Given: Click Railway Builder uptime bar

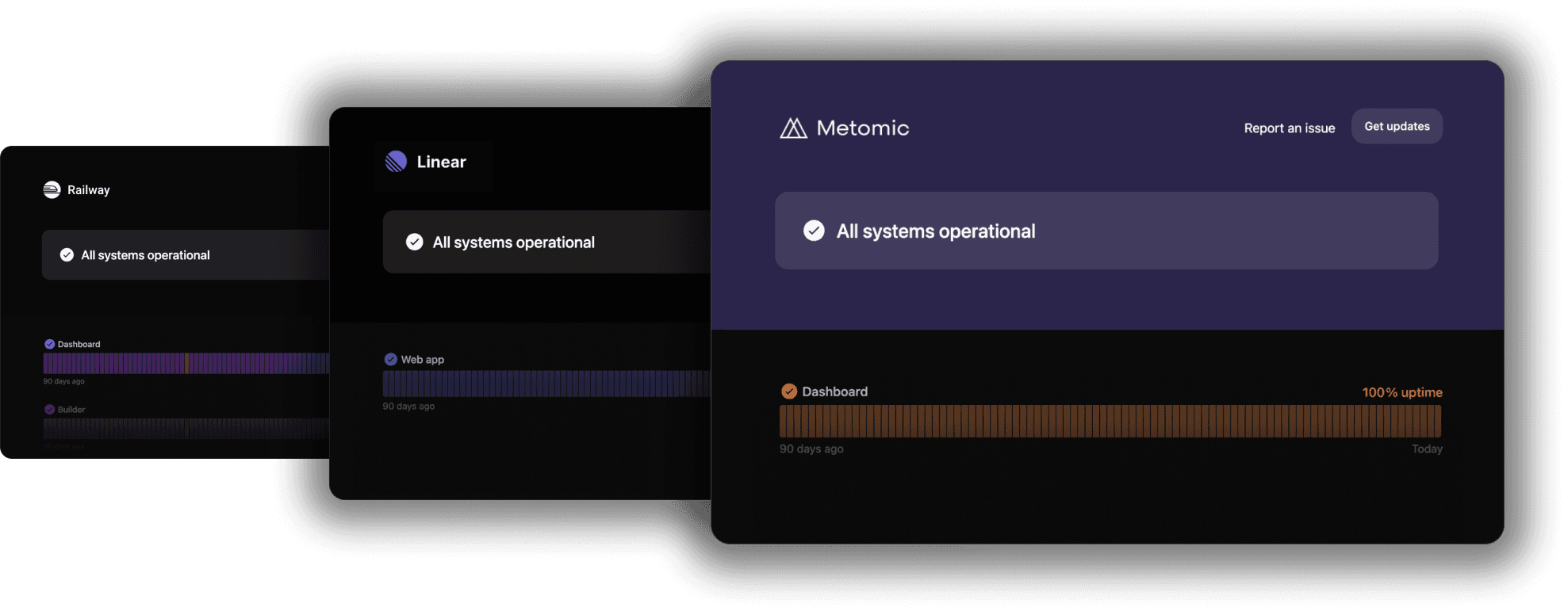Looking at the screenshot, I should [186, 429].
